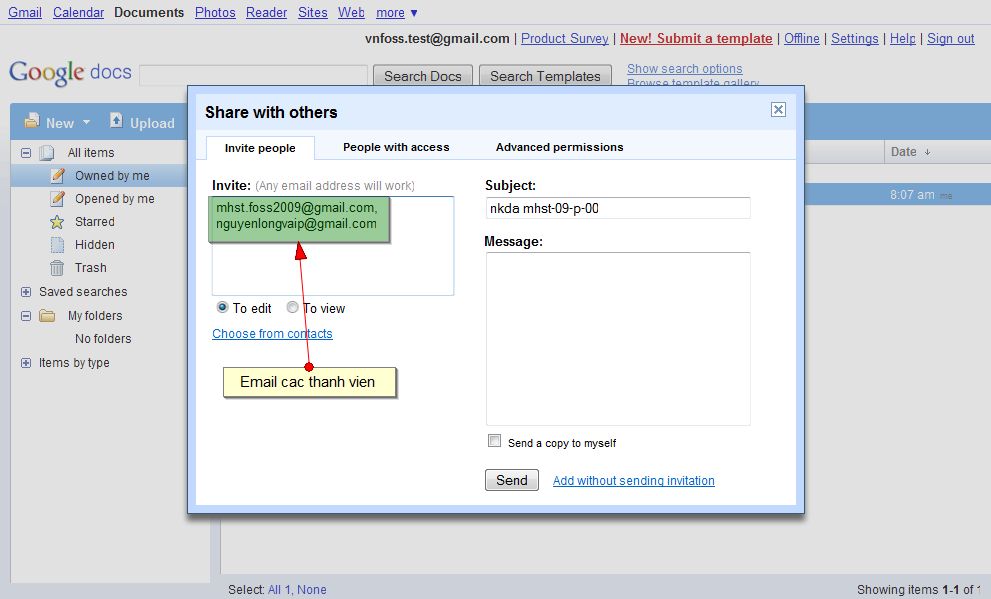Image resolution: width=991 pixels, height=599 pixels.
Task: Click into the Message text area
Action: [618, 339]
